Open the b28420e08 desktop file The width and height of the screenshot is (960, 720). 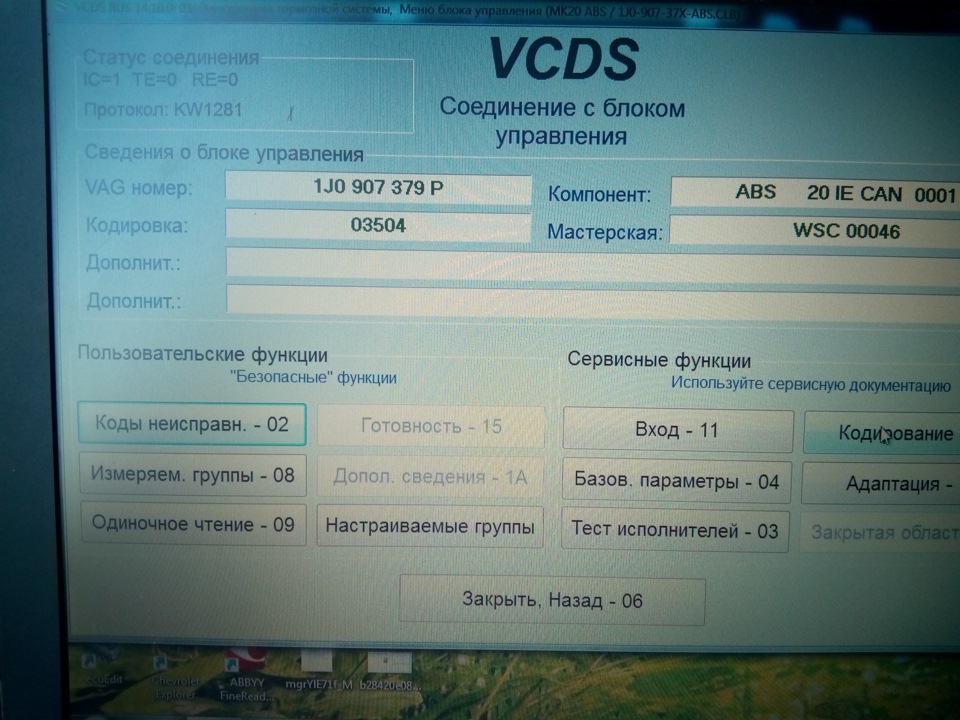[390, 672]
